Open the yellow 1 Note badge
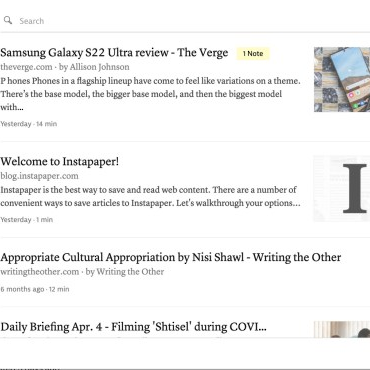Screen dimensions: 370x370 click(253, 53)
